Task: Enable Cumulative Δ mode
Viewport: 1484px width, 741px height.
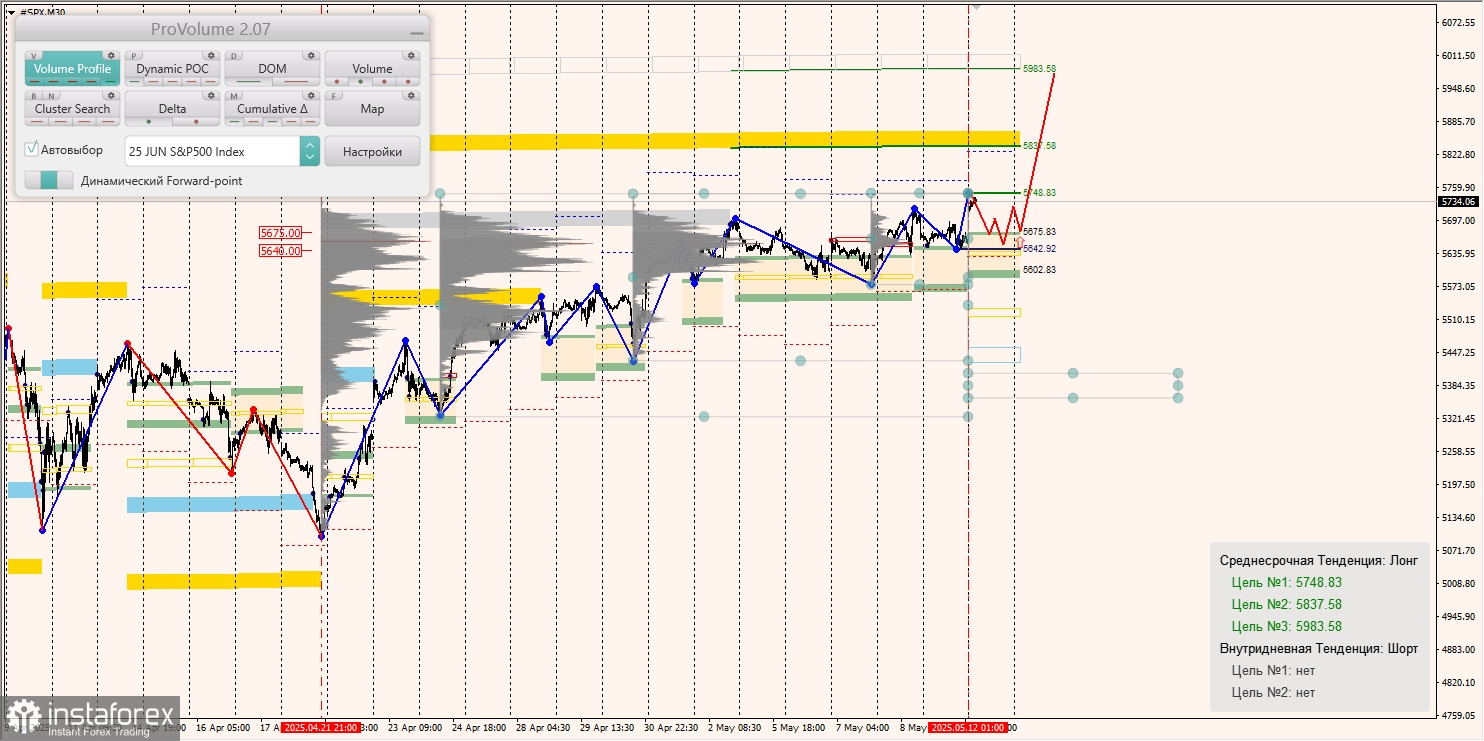Action: click(x=272, y=109)
